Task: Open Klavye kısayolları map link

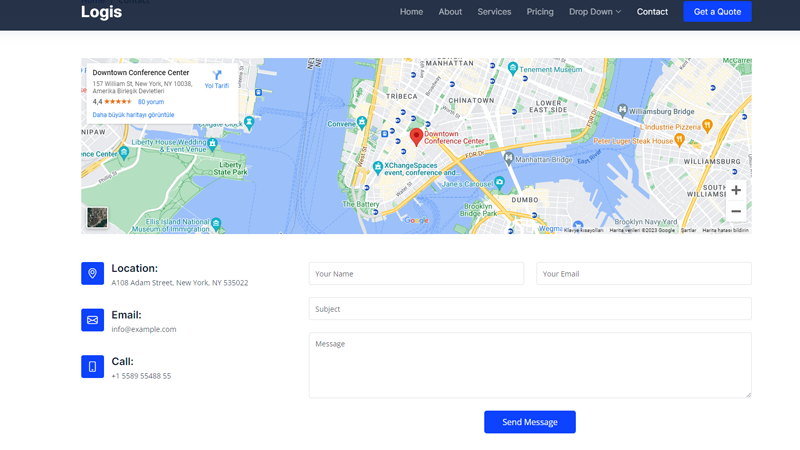Action: (583, 231)
